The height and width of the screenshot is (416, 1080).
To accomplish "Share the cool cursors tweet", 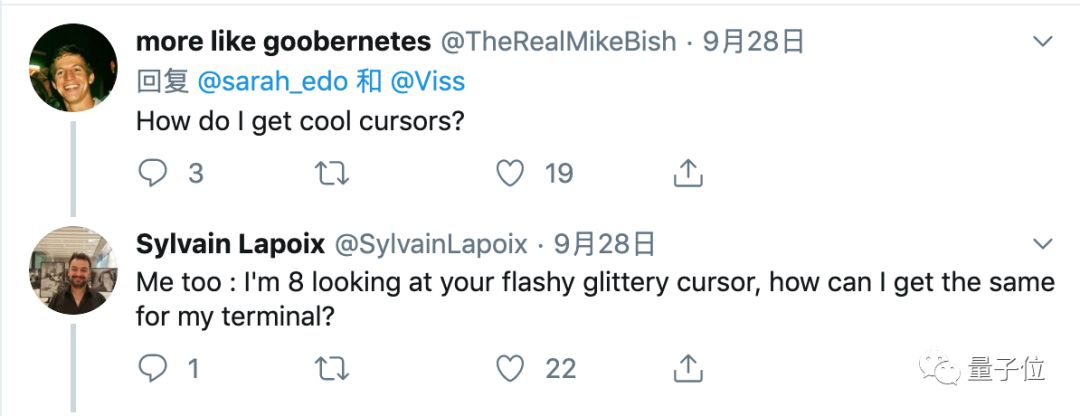I will tap(687, 173).
